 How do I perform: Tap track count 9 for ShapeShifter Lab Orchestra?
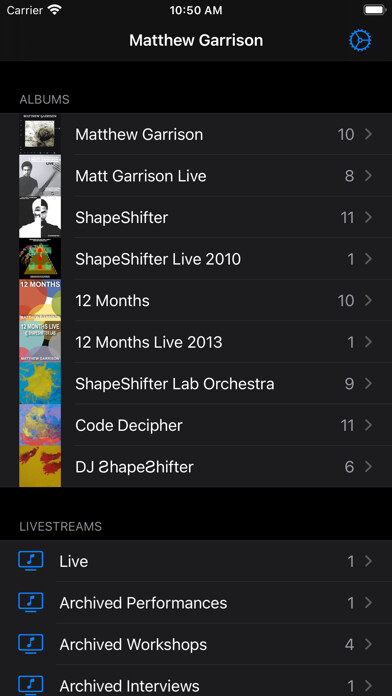coord(349,384)
